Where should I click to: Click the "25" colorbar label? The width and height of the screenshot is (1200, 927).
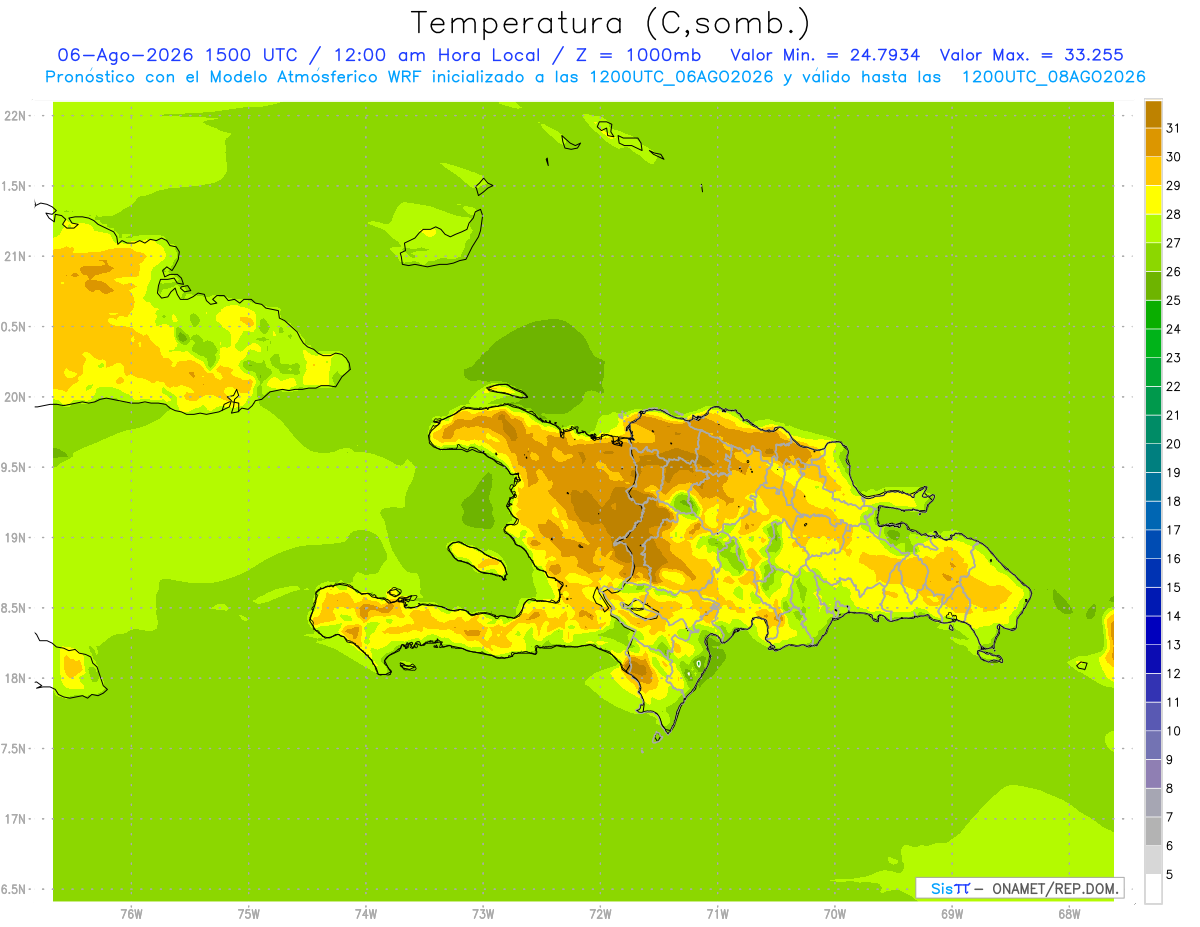click(1173, 300)
